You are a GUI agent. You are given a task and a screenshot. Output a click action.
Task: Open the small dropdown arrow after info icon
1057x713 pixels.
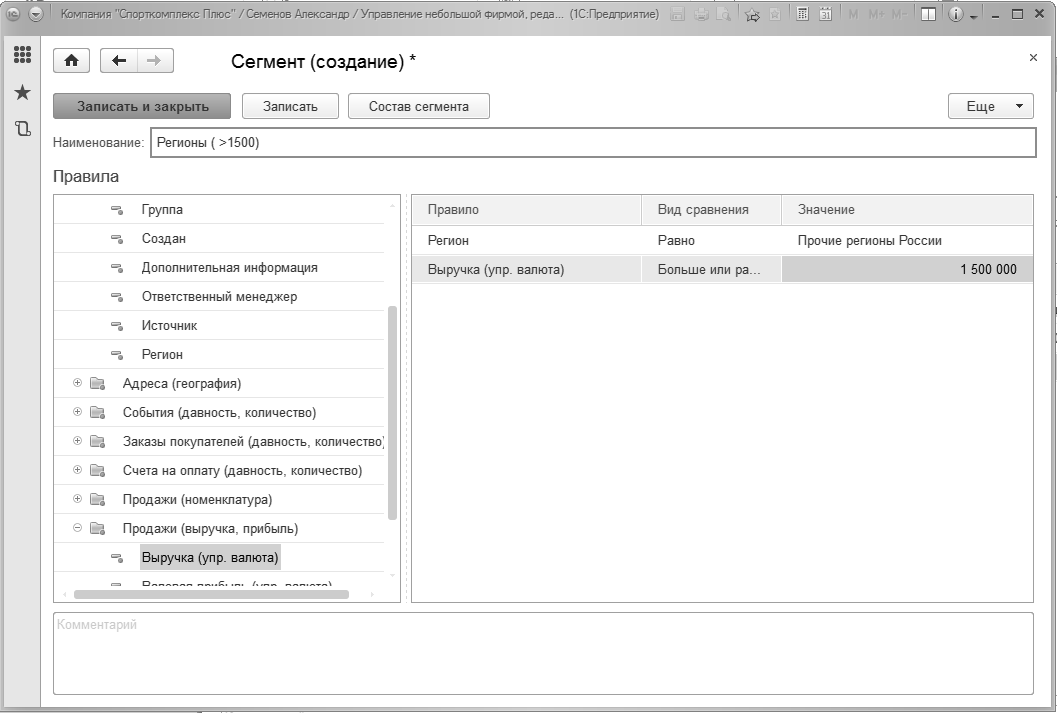(x=973, y=17)
